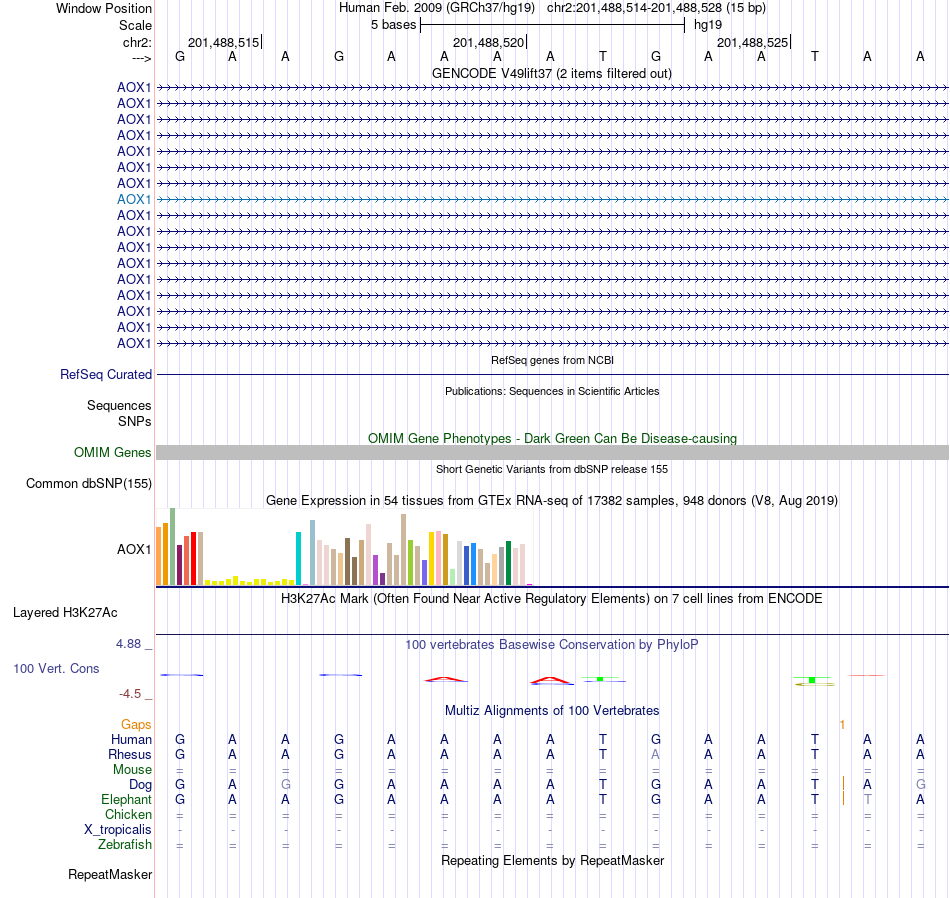Click the Rhesus alignment row label
Image resolution: width=950 pixels, height=898 pixels.
(x=130, y=754)
